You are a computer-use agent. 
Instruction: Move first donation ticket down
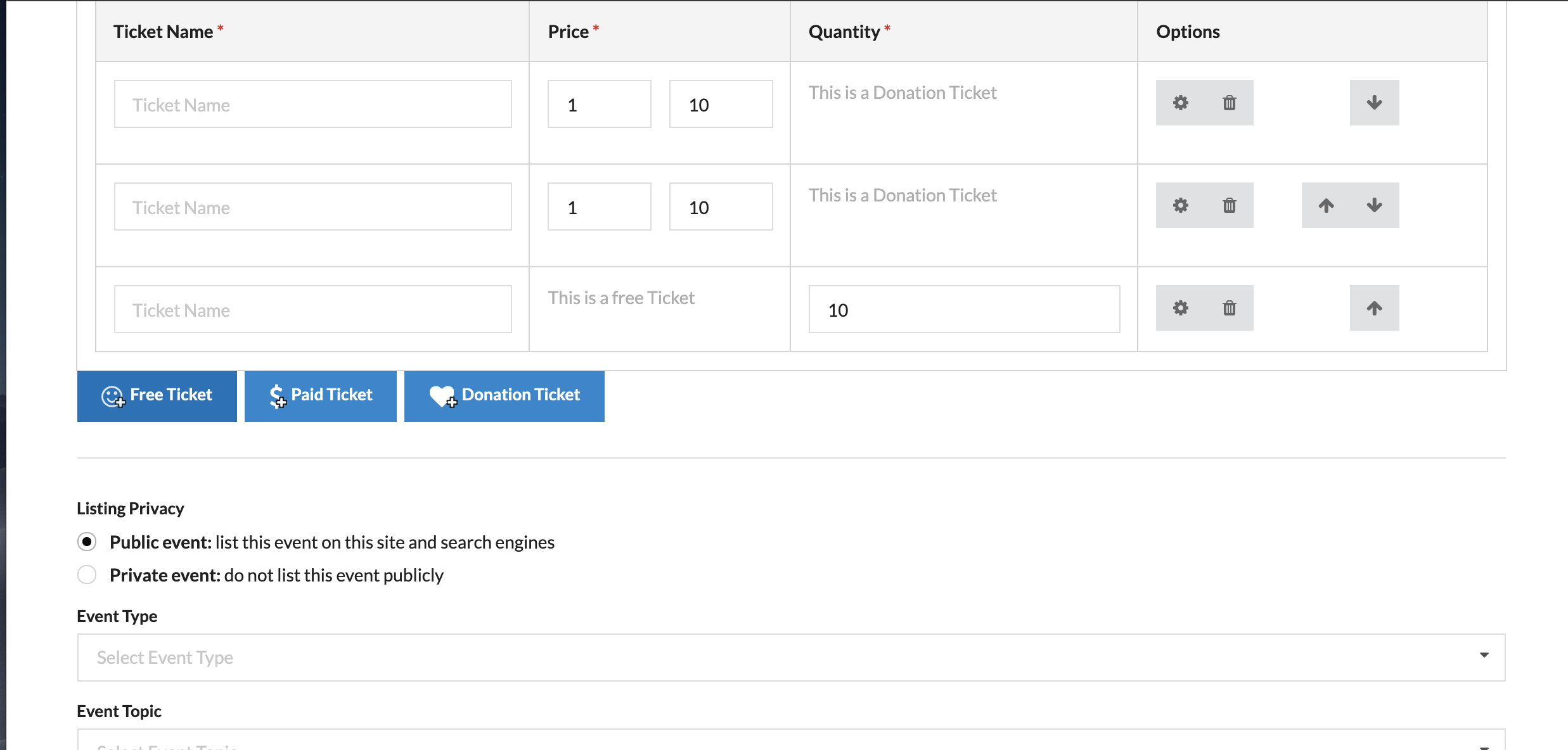tap(1374, 103)
